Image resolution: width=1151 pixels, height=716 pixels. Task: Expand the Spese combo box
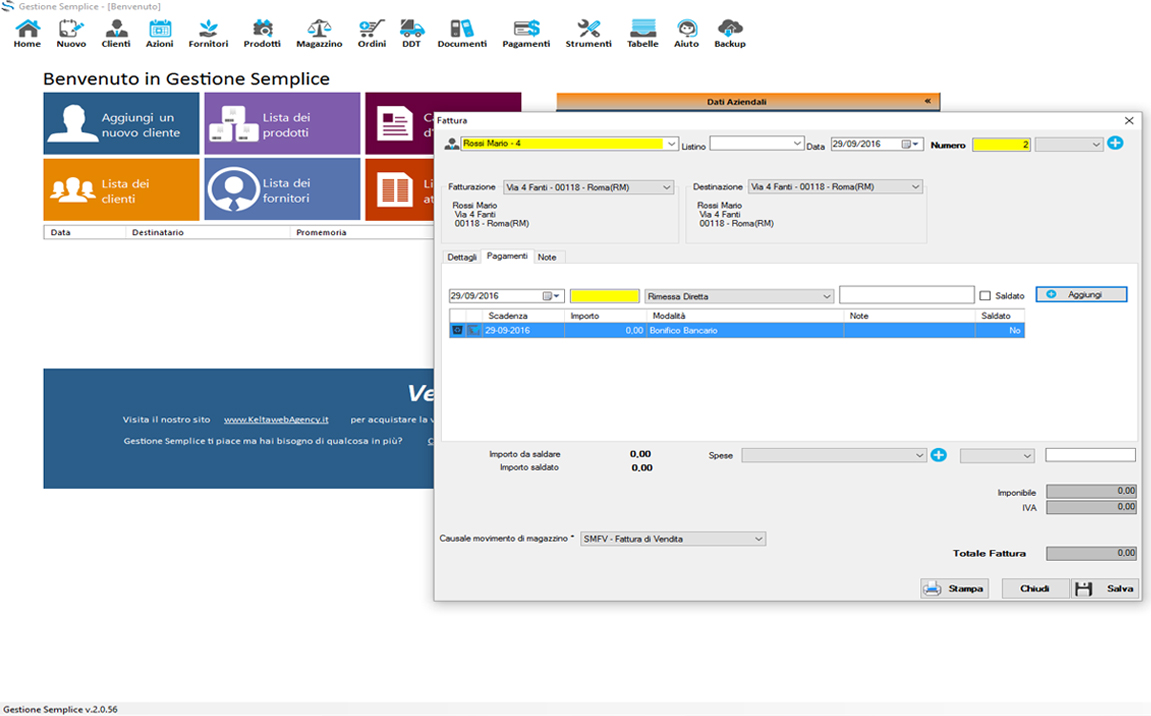(919, 455)
